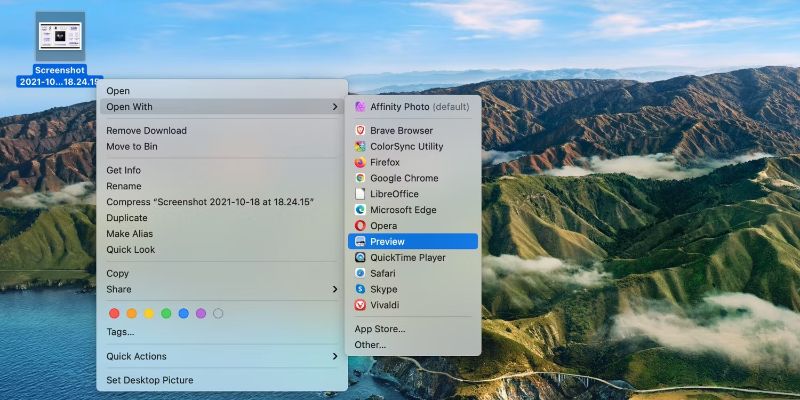
Task: Click the Microsoft Edge icon
Action: (360, 210)
